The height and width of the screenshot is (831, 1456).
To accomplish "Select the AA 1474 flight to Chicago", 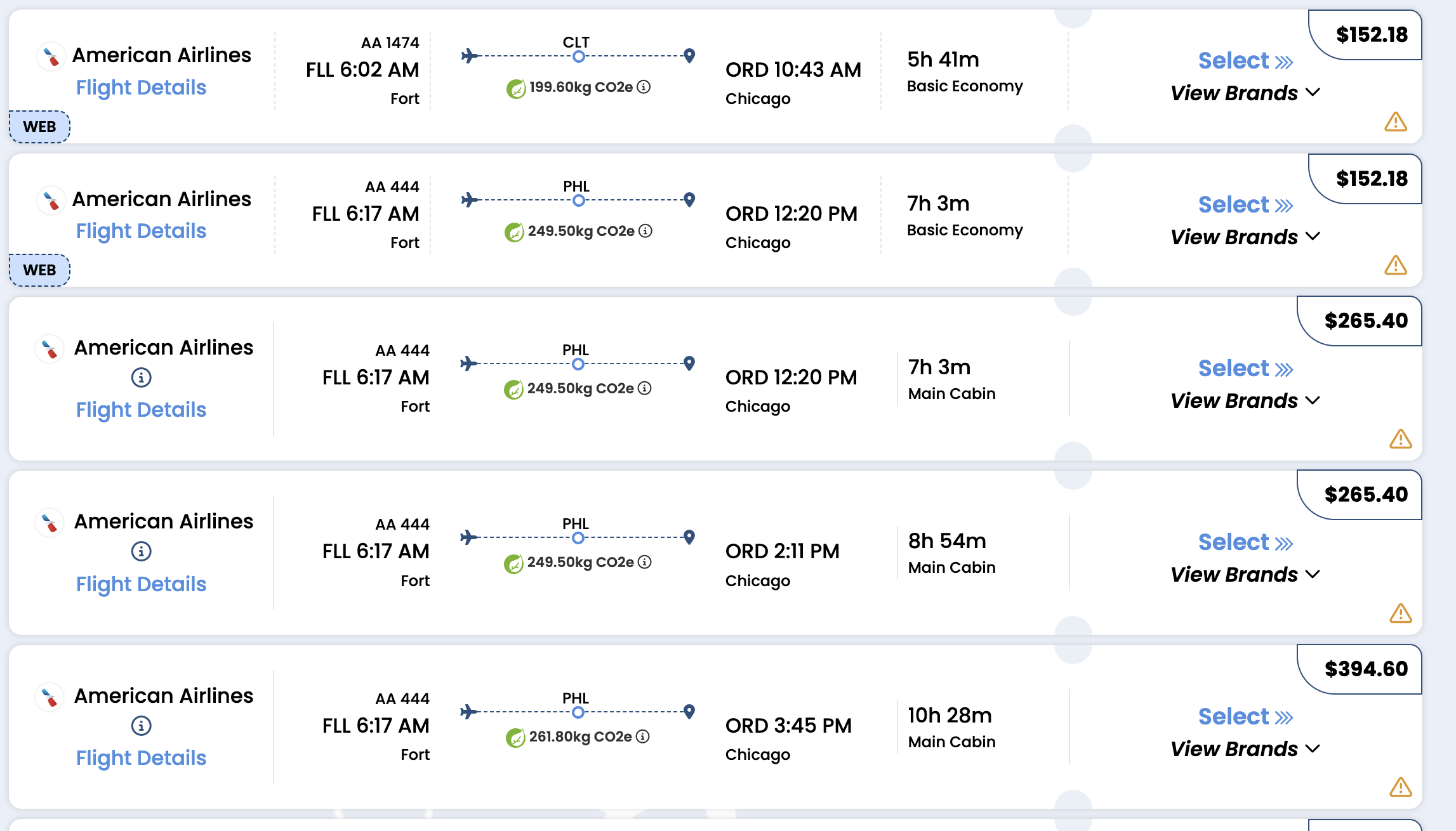I will pyautogui.click(x=1245, y=61).
